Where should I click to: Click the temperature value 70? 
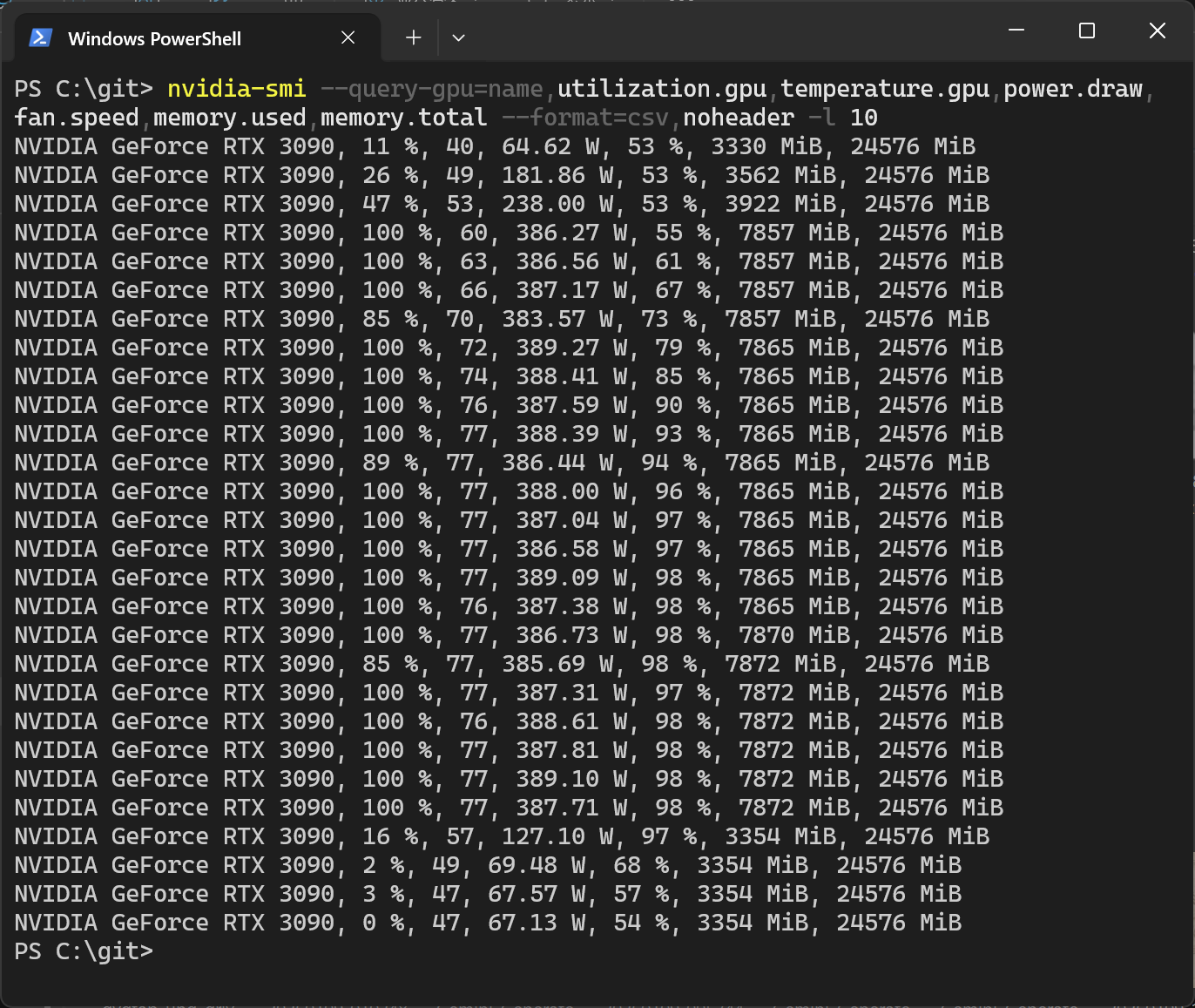[x=460, y=319]
